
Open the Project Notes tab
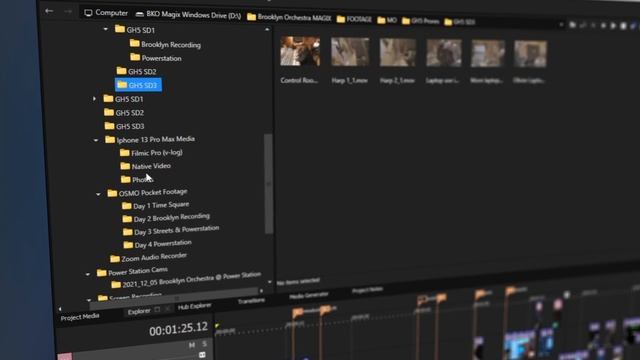tap(367, 290)
